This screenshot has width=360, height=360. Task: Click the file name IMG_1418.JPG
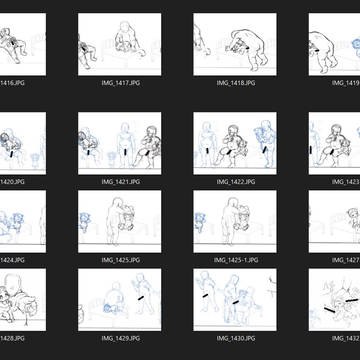point(236,83)
